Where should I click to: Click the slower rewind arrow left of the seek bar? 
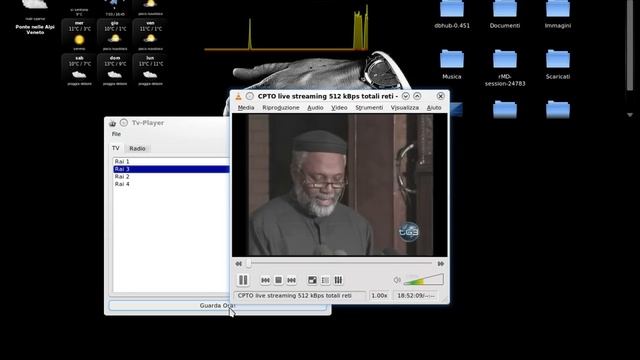238,264
